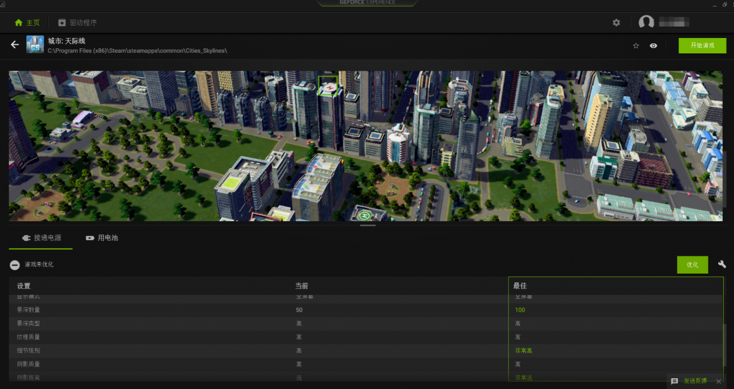The image size is (734, 389).
Task: Mark Cities: Skylines as favorite with the star icon
Action: pyautogui.click(x=636, y=45)
